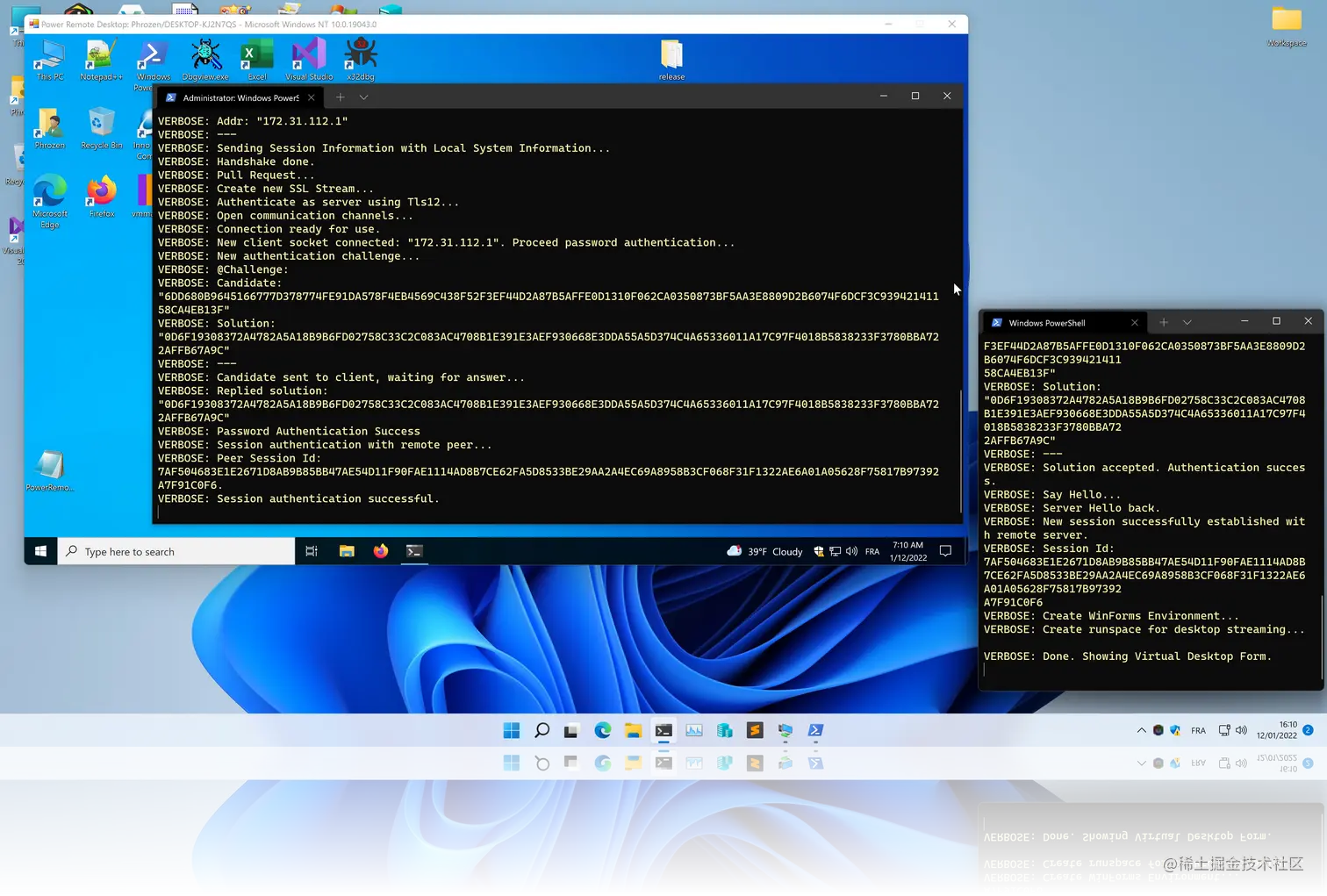The width and height of the screenshot is (1327, 896).
Task: Open File Explorer in the remote taskbar
Action: [347, 551]
